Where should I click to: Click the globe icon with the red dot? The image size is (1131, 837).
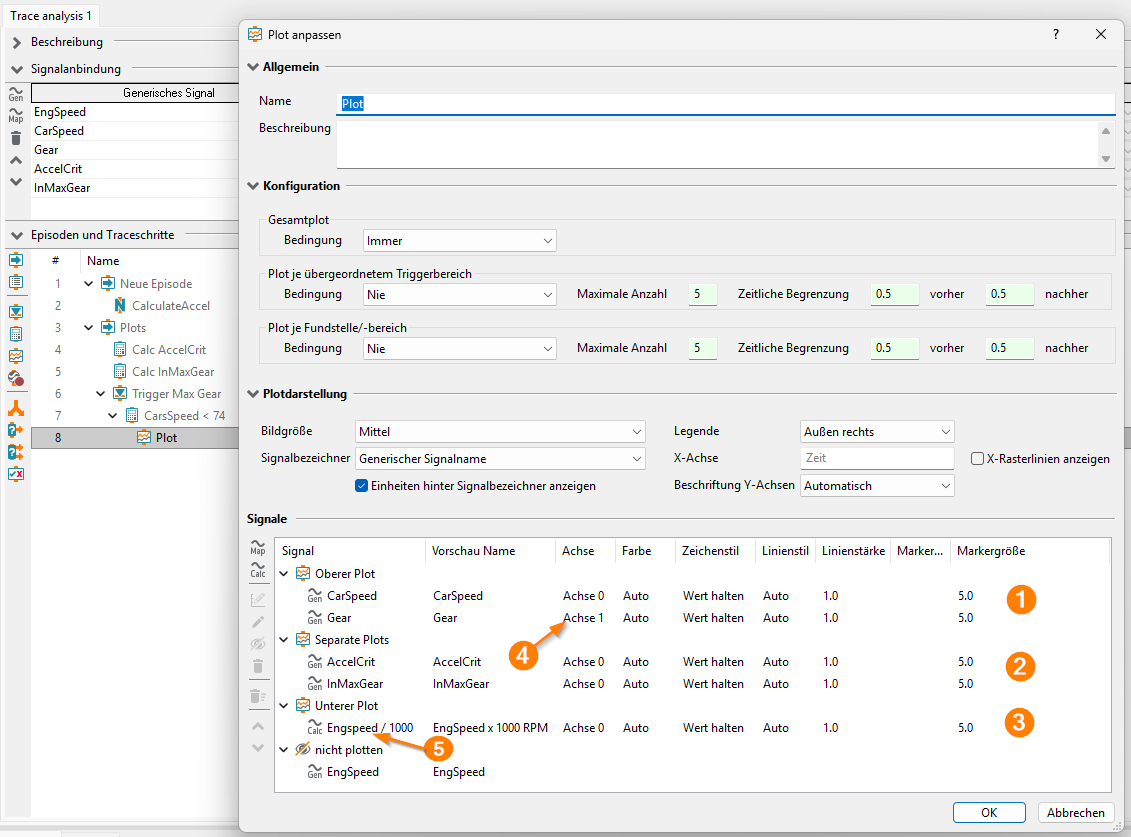point(16,378)
